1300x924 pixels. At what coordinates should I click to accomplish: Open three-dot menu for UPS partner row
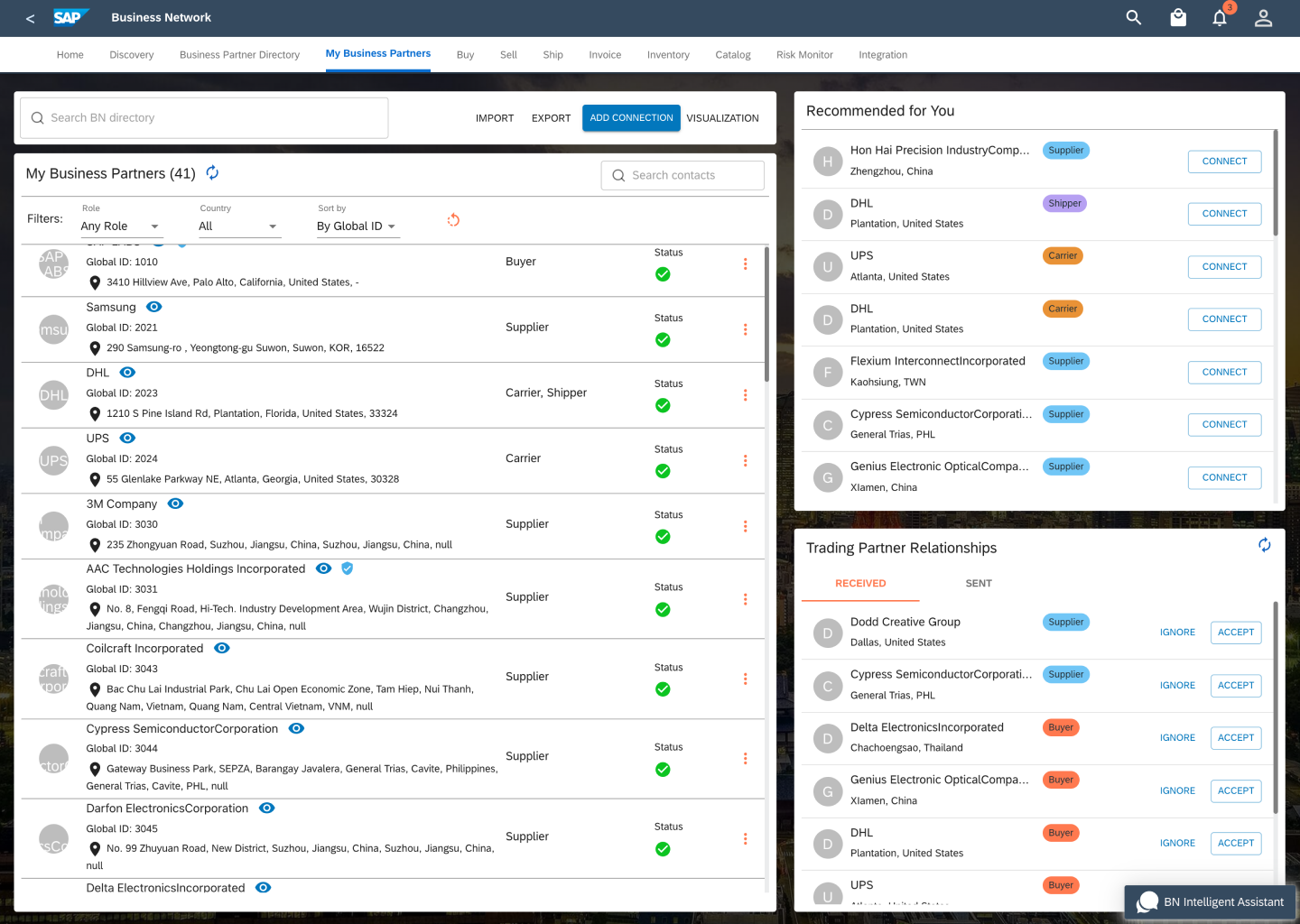click(745, 461)
